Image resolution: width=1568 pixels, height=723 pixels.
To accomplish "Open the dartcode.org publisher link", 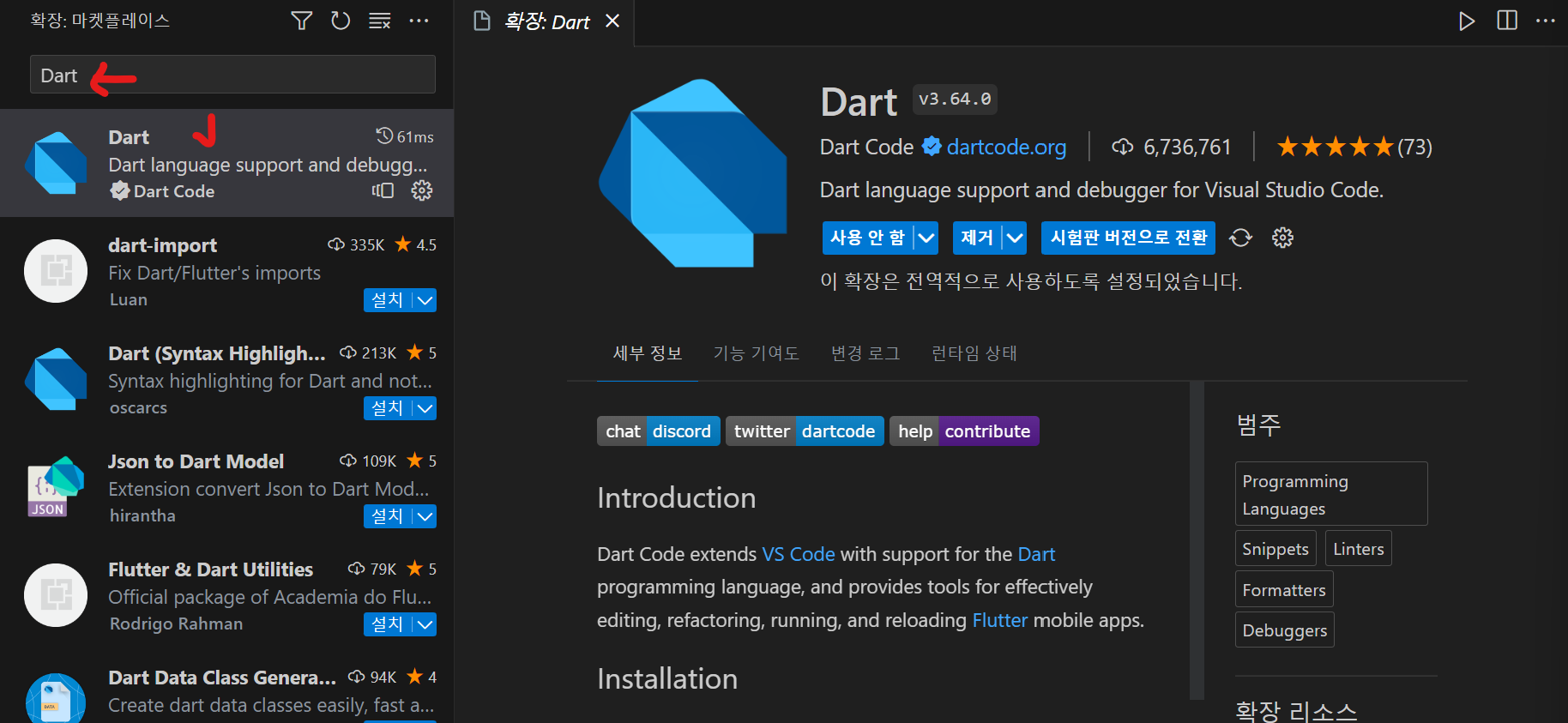I will [1006, 148].
